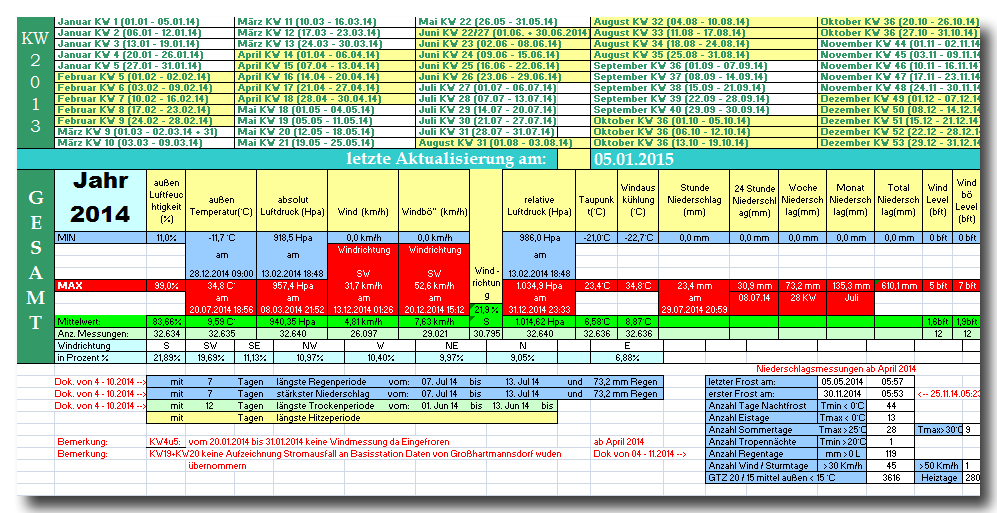Click the rain days count cell 119
This screenshot has width=997, height=513.
[x=891, y=454]
